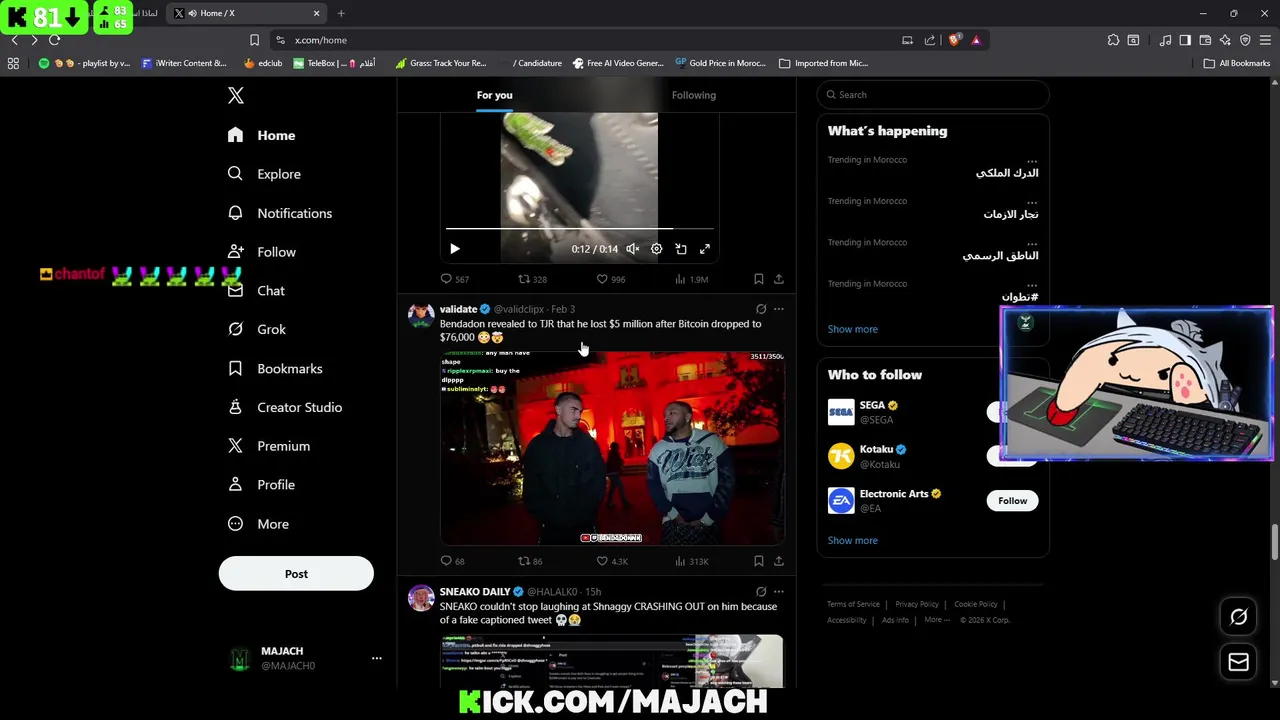1280x720 pixels.
Task: Reload the page in the browser
Action: pos(54,40)
